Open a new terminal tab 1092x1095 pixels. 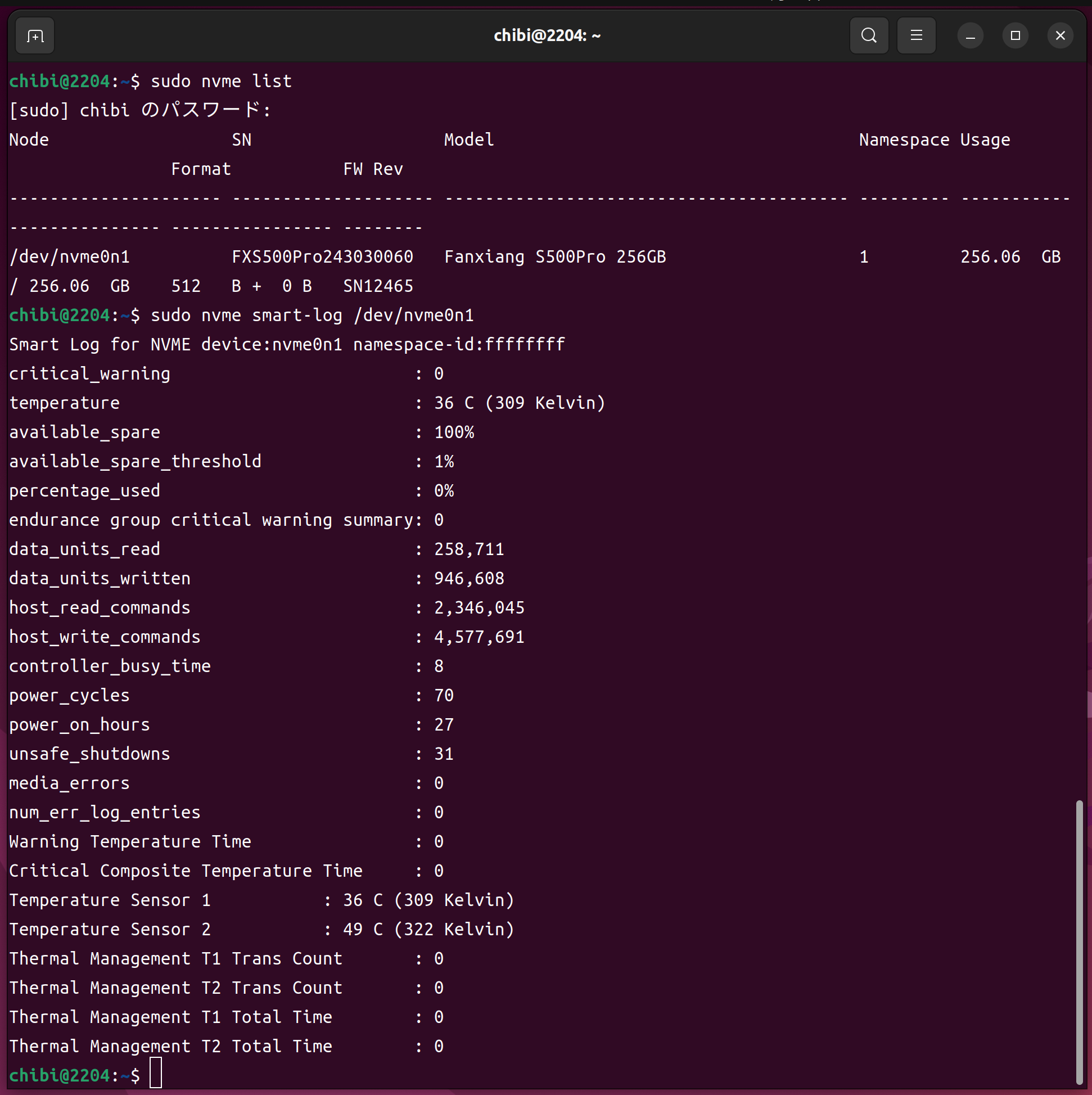tap(34, 35)
